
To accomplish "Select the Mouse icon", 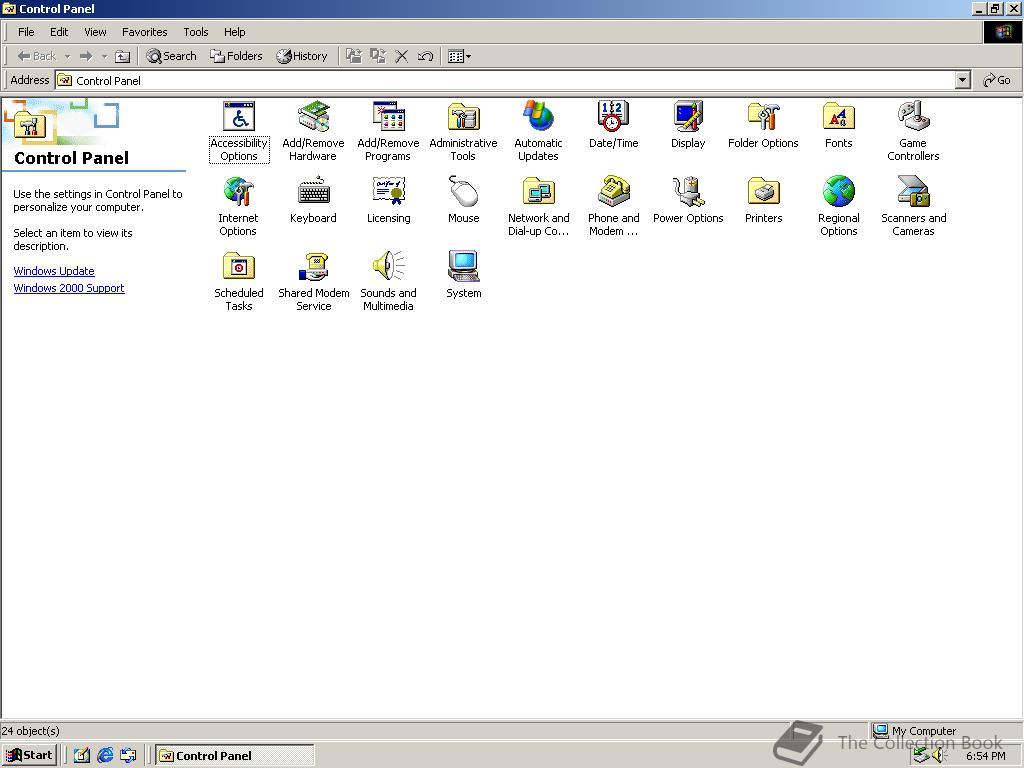I will coord(464,200).
